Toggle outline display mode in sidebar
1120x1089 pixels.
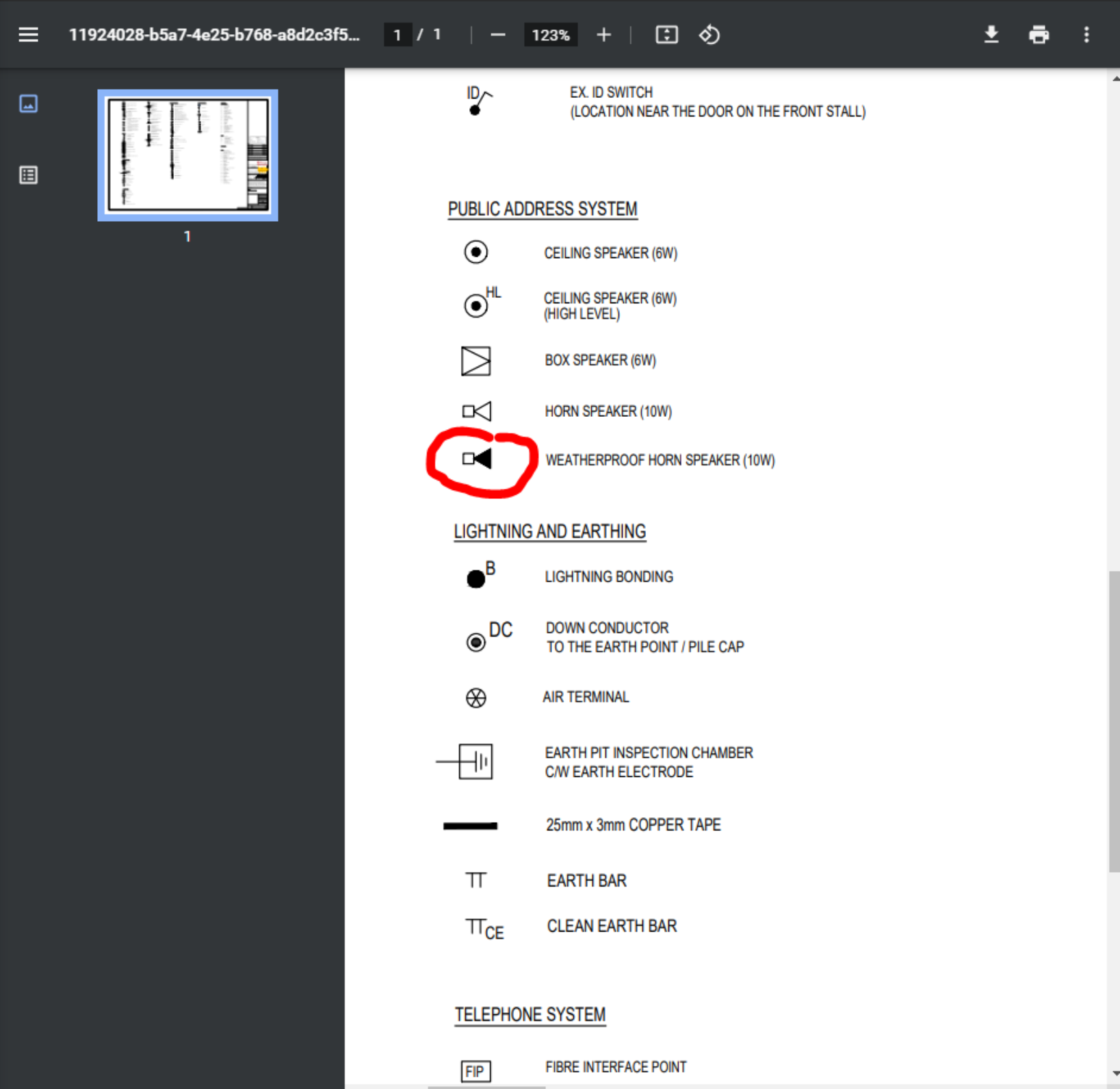(x=28, y=175)
